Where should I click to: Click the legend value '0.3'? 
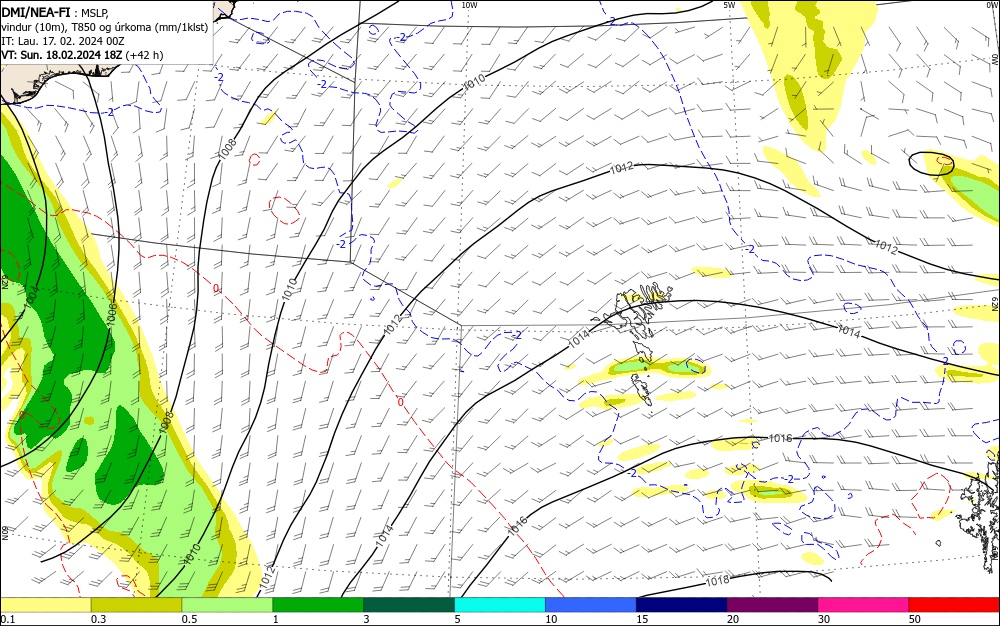point(98,619)
